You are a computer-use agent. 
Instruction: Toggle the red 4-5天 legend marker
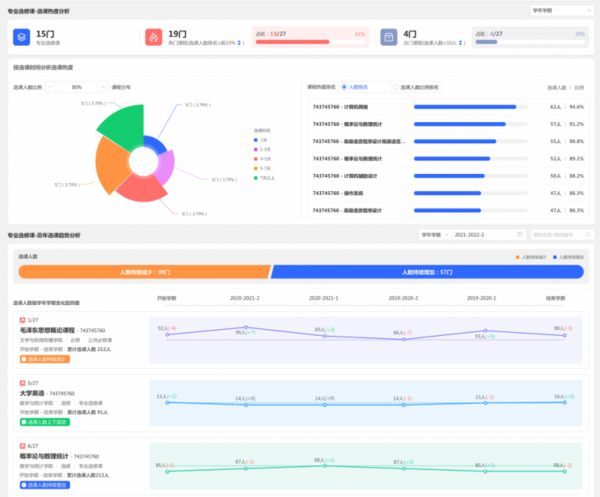(256, 159)
